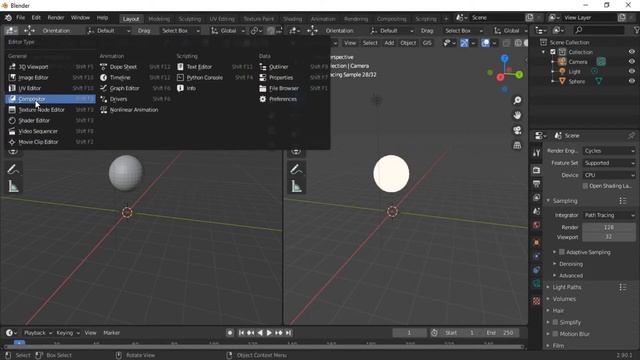
Task: Jump to the last frame
Action: click(288, 333)
